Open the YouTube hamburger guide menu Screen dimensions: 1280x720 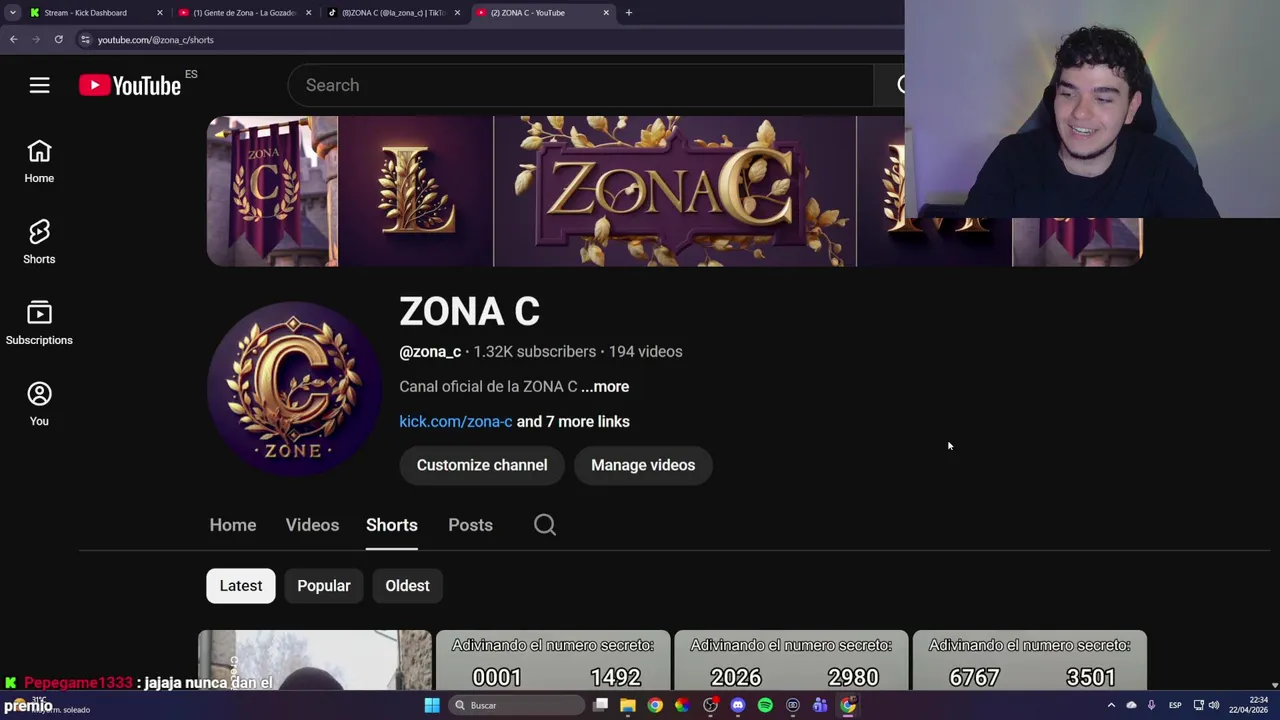pos(39,85)
